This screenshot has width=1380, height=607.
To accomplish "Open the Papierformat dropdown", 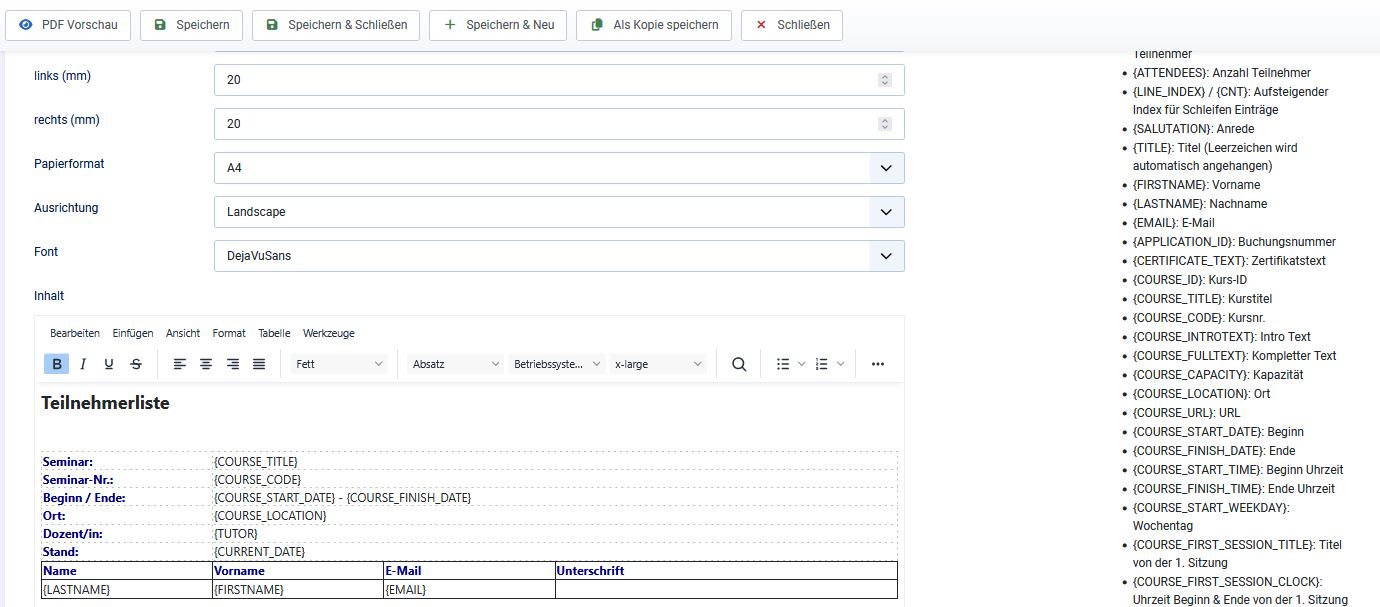I will 559,168.
